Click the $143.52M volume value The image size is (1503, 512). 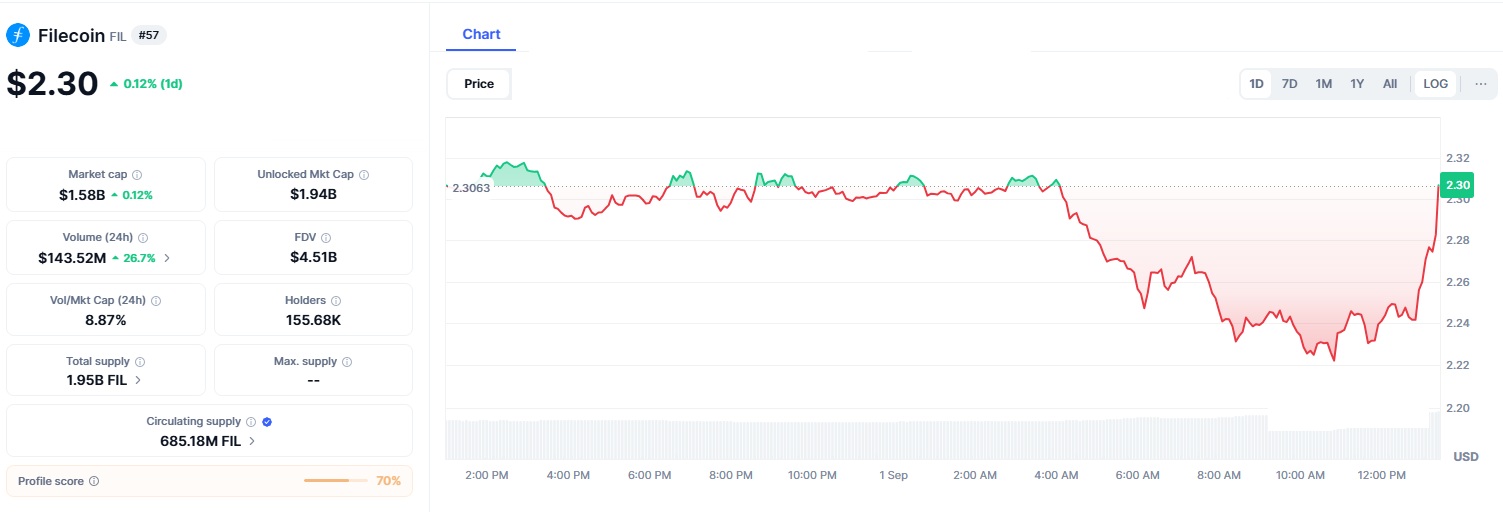click(x=71, y=258)
